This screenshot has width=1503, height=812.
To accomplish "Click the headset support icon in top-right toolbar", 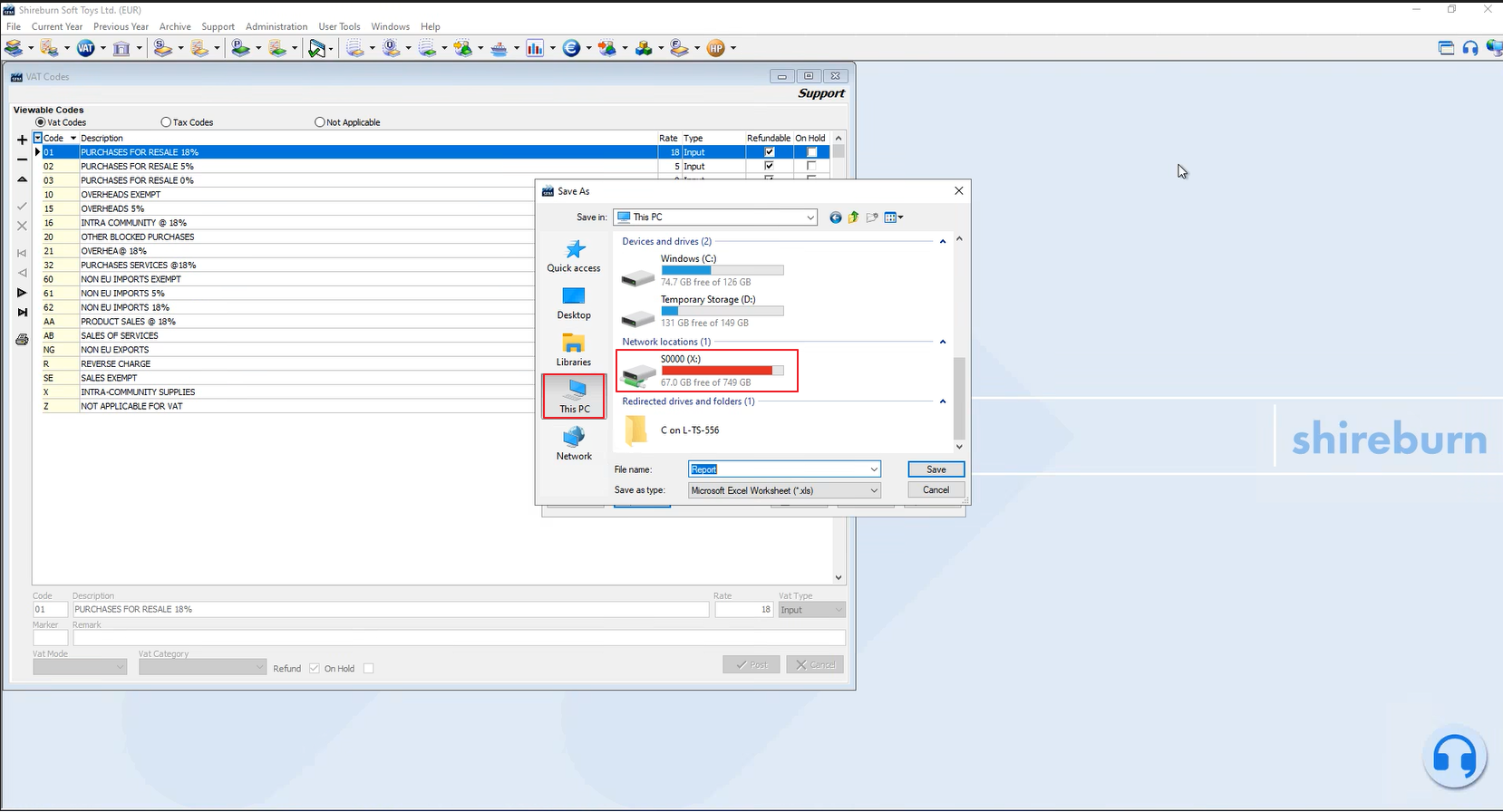I will (x=1469, y=48).
